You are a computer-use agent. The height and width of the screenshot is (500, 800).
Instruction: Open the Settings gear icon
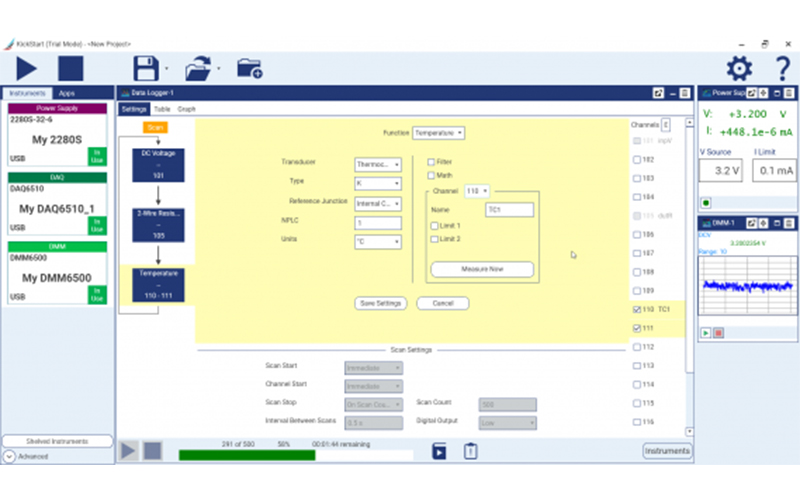tap(738, 68)
